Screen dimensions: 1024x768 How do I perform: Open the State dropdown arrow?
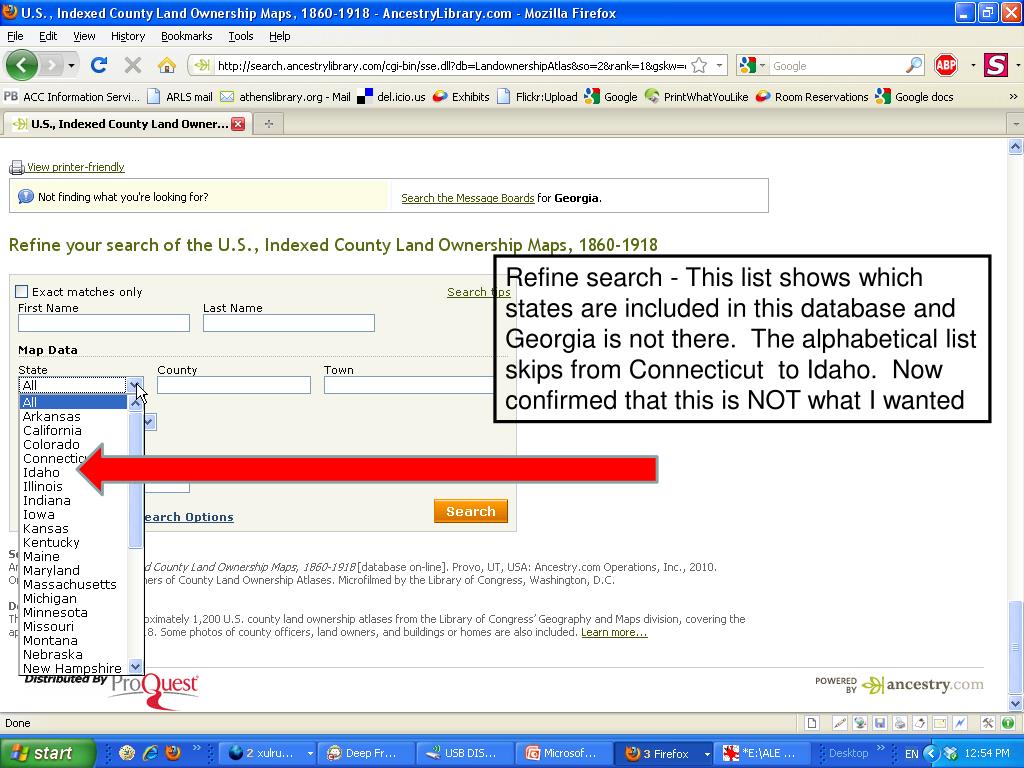pyautogui.click(x=135, y=385)
